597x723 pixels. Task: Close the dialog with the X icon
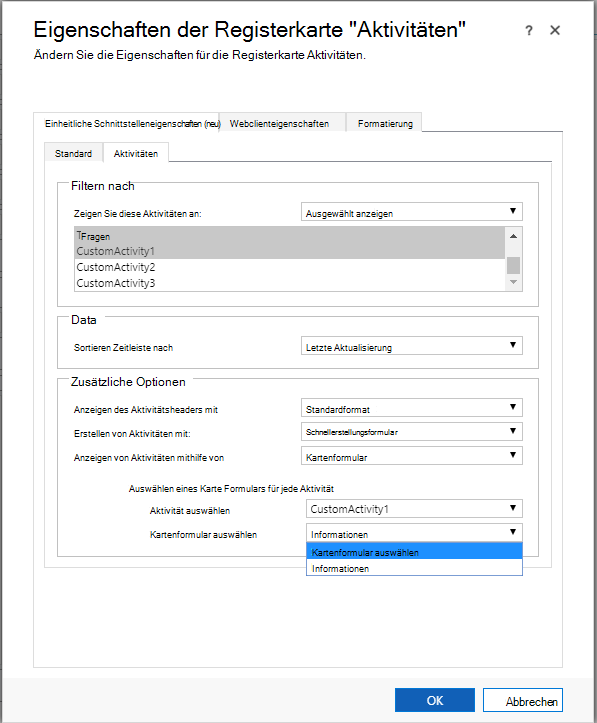click(555, 30)
